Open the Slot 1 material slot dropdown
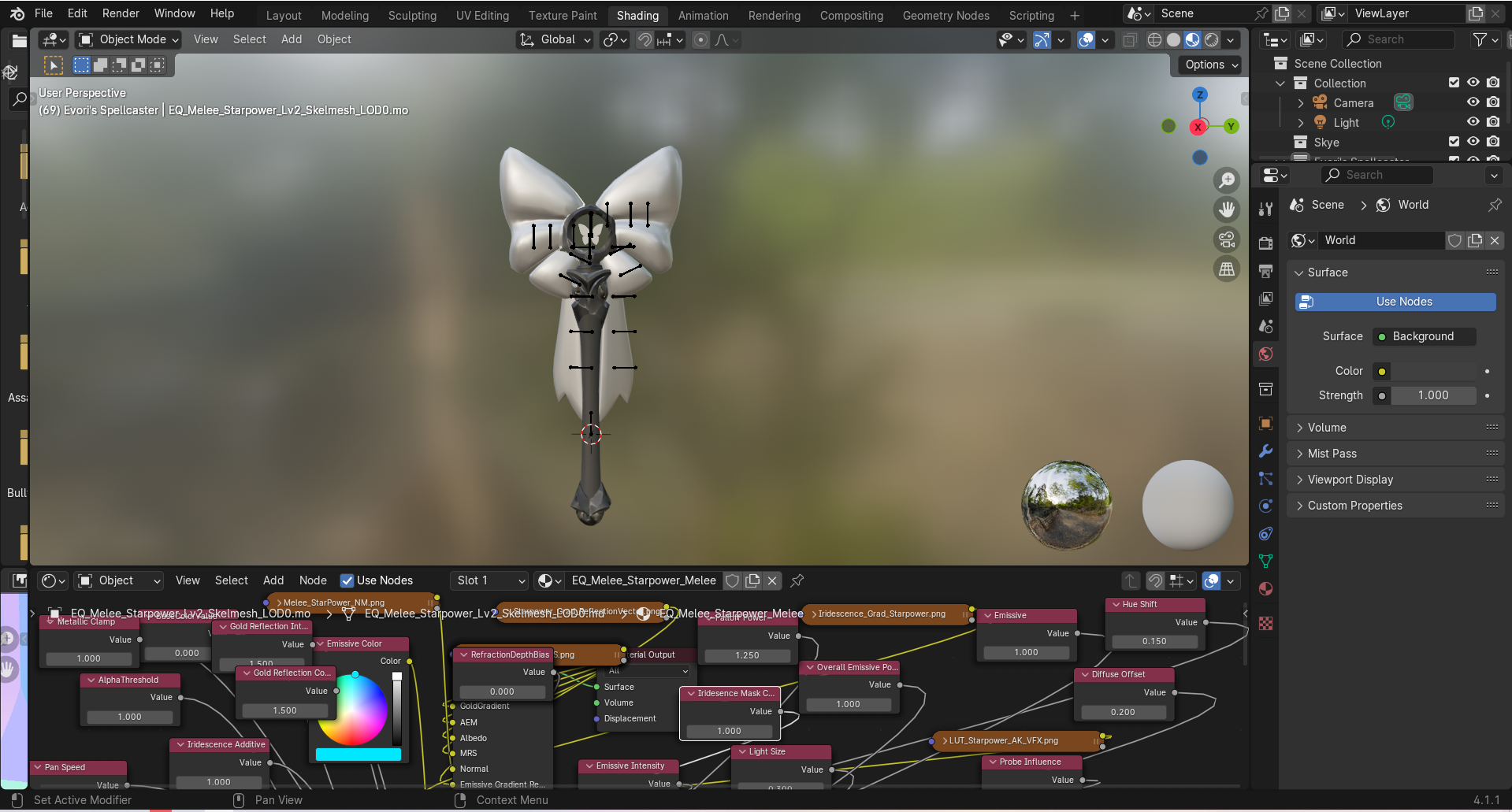 coord(489,580)
